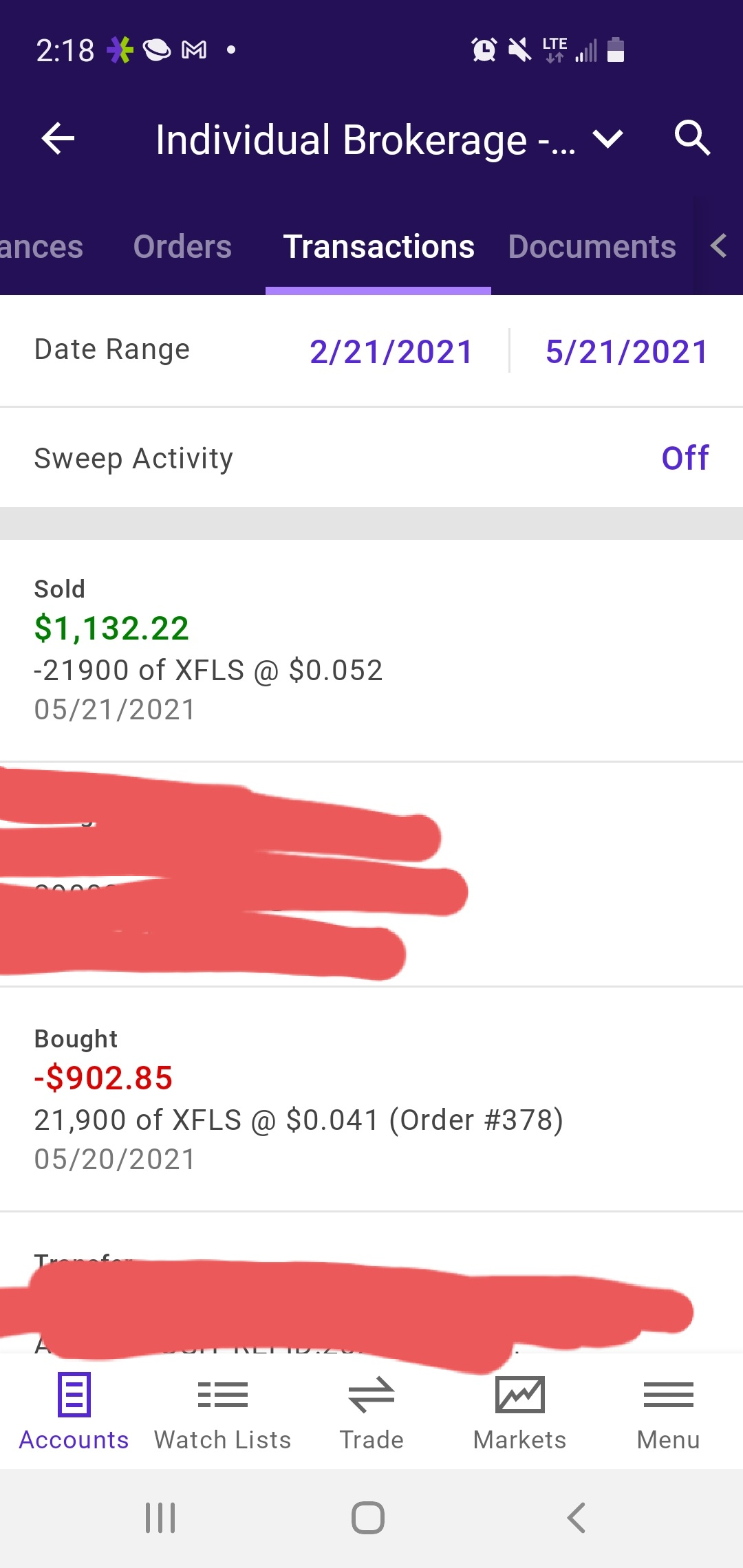
Task: Select the Transactions tab
Action: coord(378,247)
